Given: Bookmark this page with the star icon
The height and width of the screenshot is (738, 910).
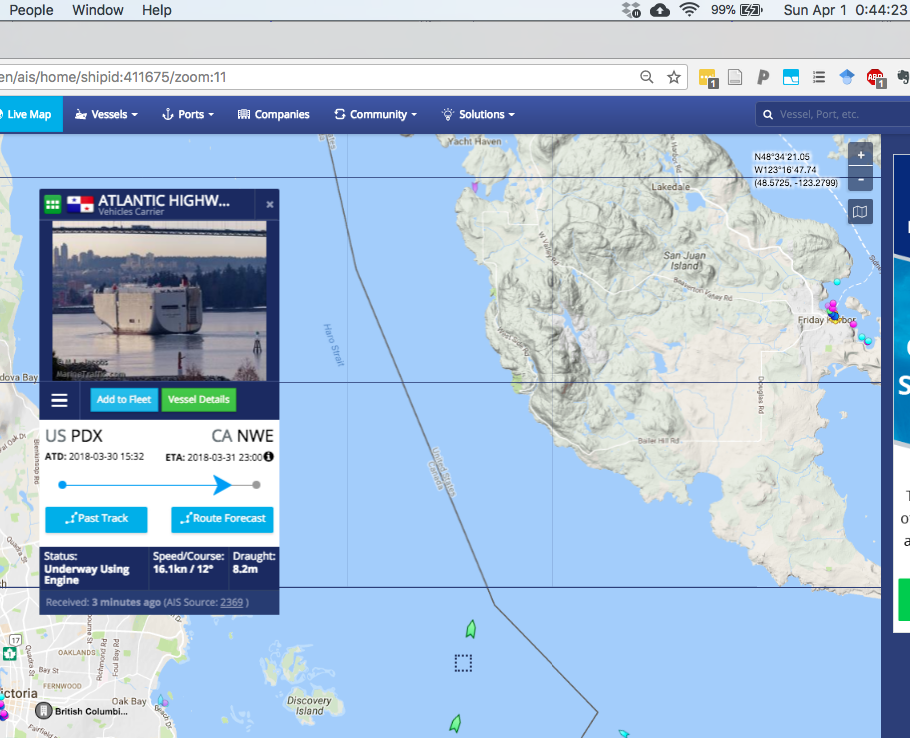Looking at the screenshot, I should coord(674,77).
